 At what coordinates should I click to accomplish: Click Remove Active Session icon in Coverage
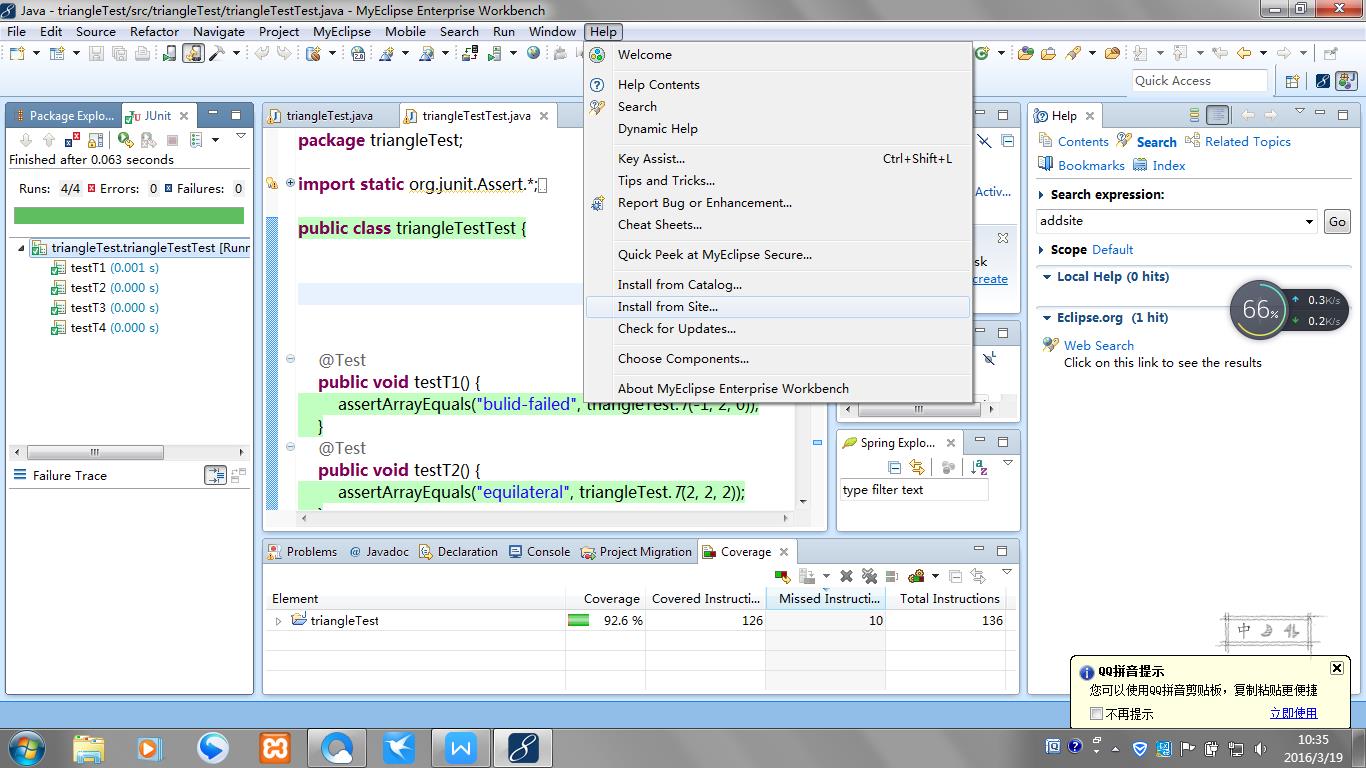[x=846, y=576]
